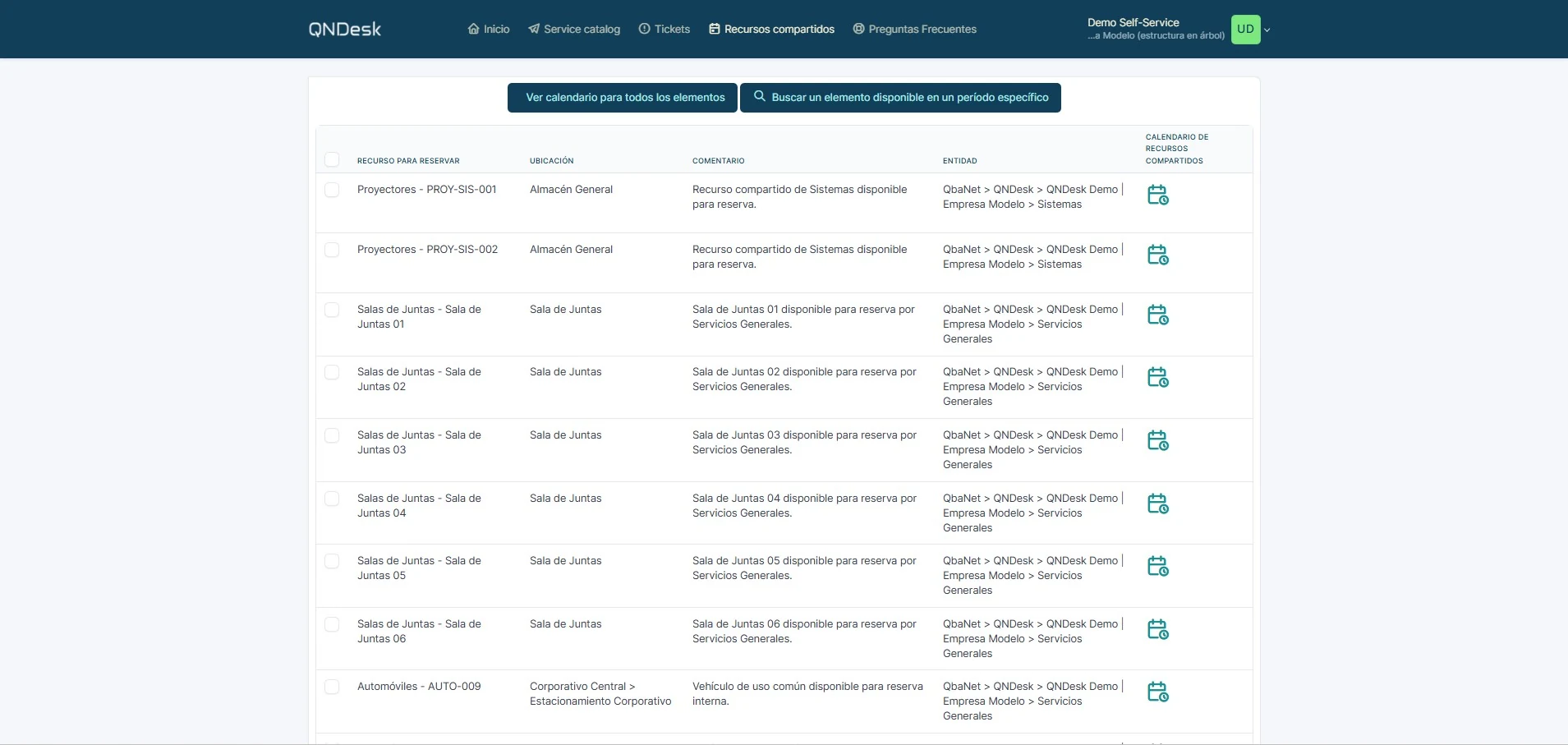Viewport: 1568px width, 745px height.
Task: Go to Inicio in the navigation bar
Action: (489, 30)
